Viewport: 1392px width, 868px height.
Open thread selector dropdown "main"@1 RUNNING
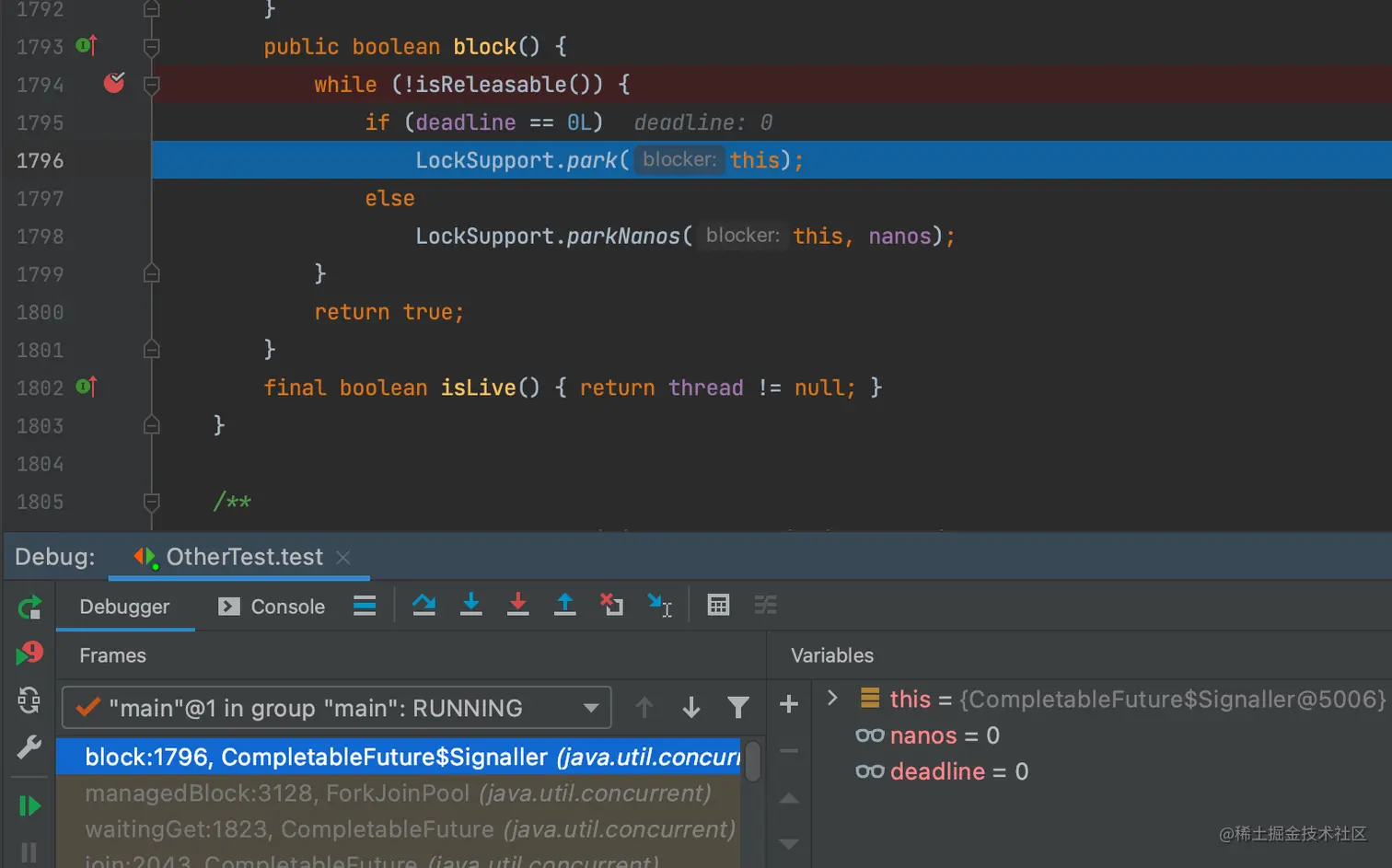pyautogui.click(x=337, y=708)
